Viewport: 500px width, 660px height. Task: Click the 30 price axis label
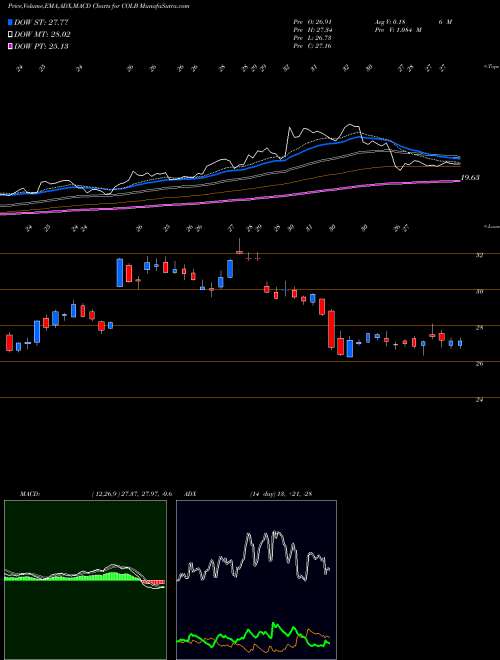point(479,291)
